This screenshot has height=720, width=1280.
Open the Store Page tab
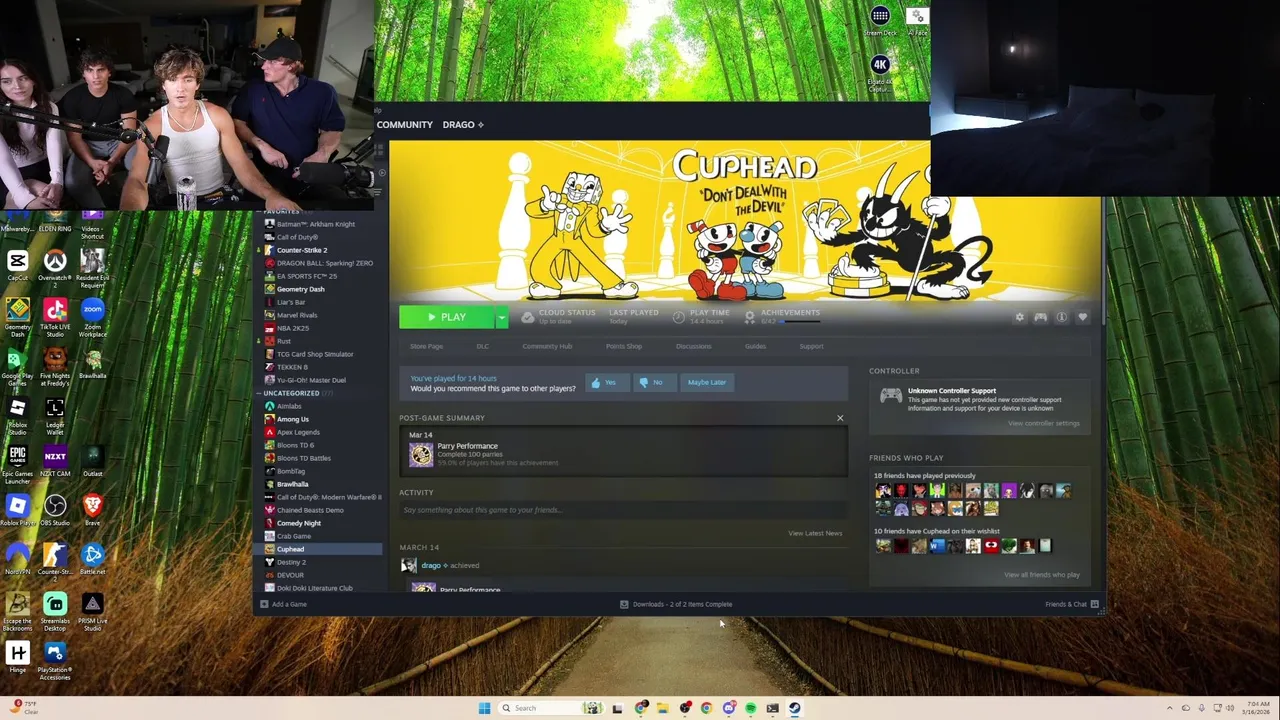click(x=426, y=346)
